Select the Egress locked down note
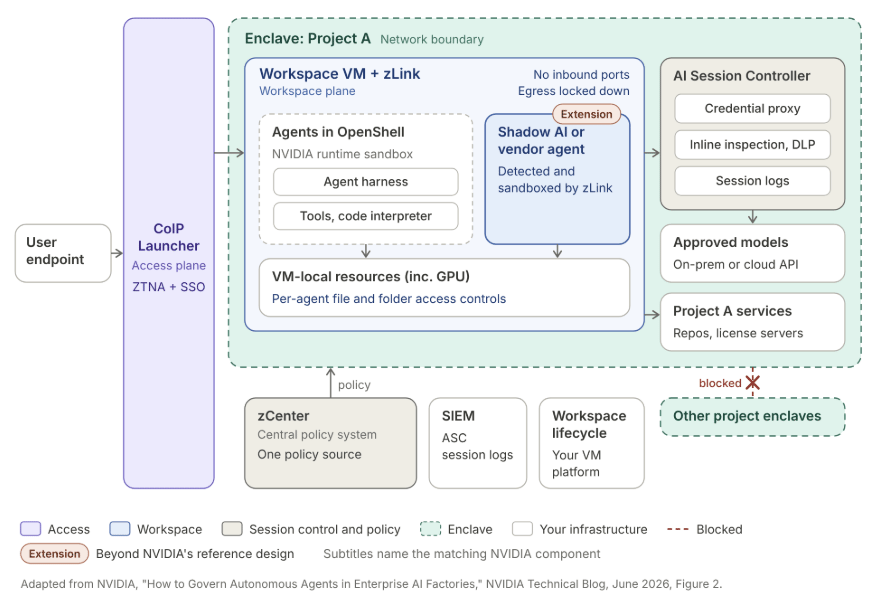The image size is (875, 599). [574, 91]
